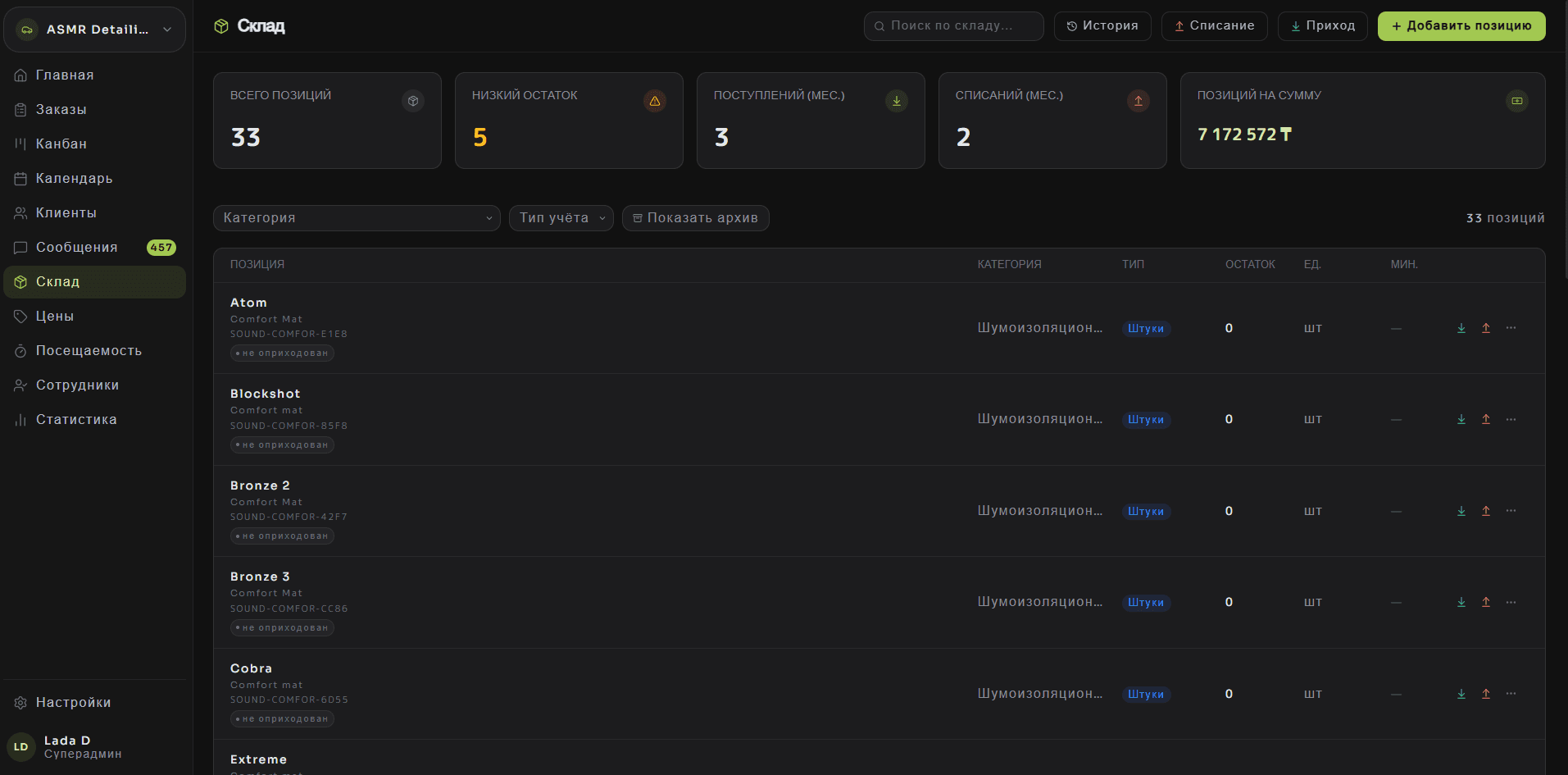The image size is (1568, 775).
Task: Open more options for Blockshot row
Action: click(x=1511, y=419)
